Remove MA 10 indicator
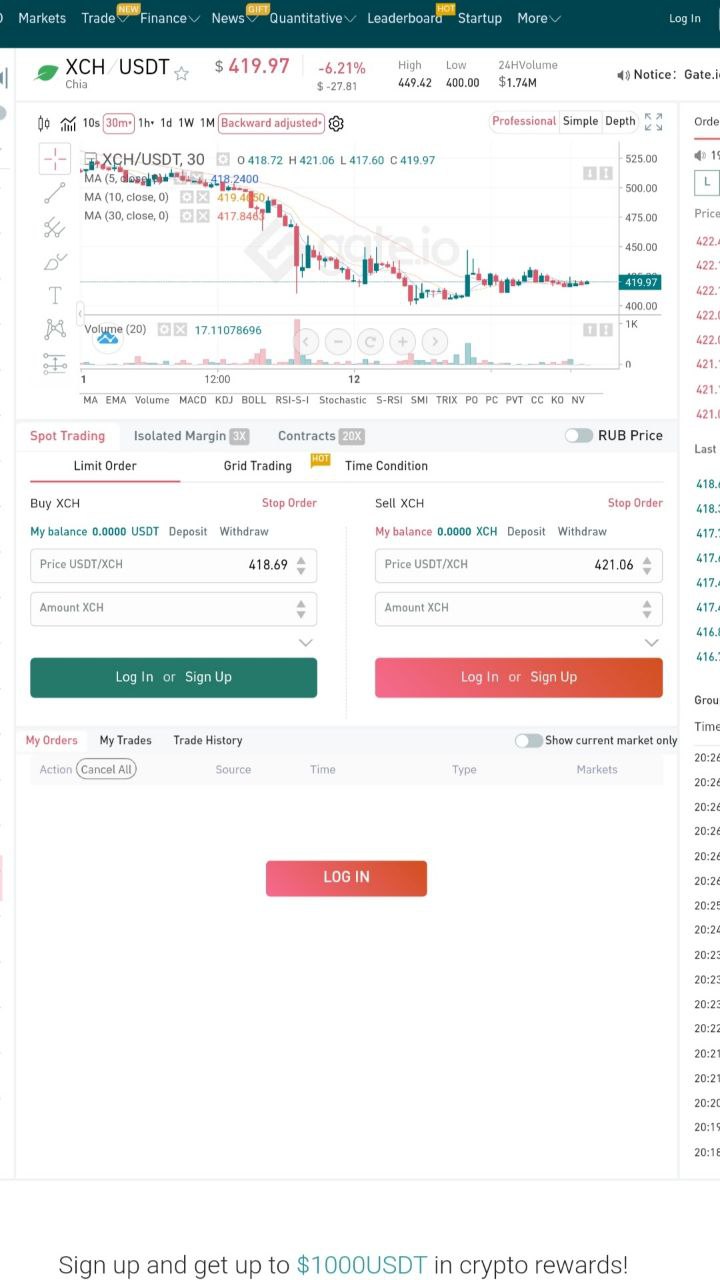Screen dimensions: 720x1280 203,198
